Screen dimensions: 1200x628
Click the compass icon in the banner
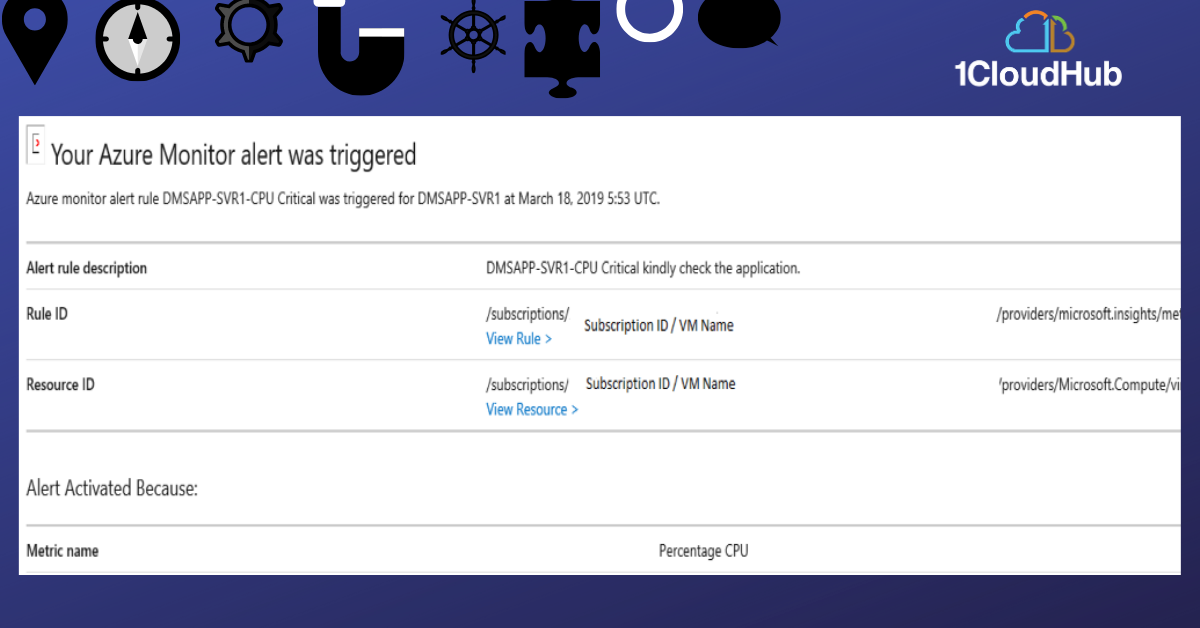[138, 40]
